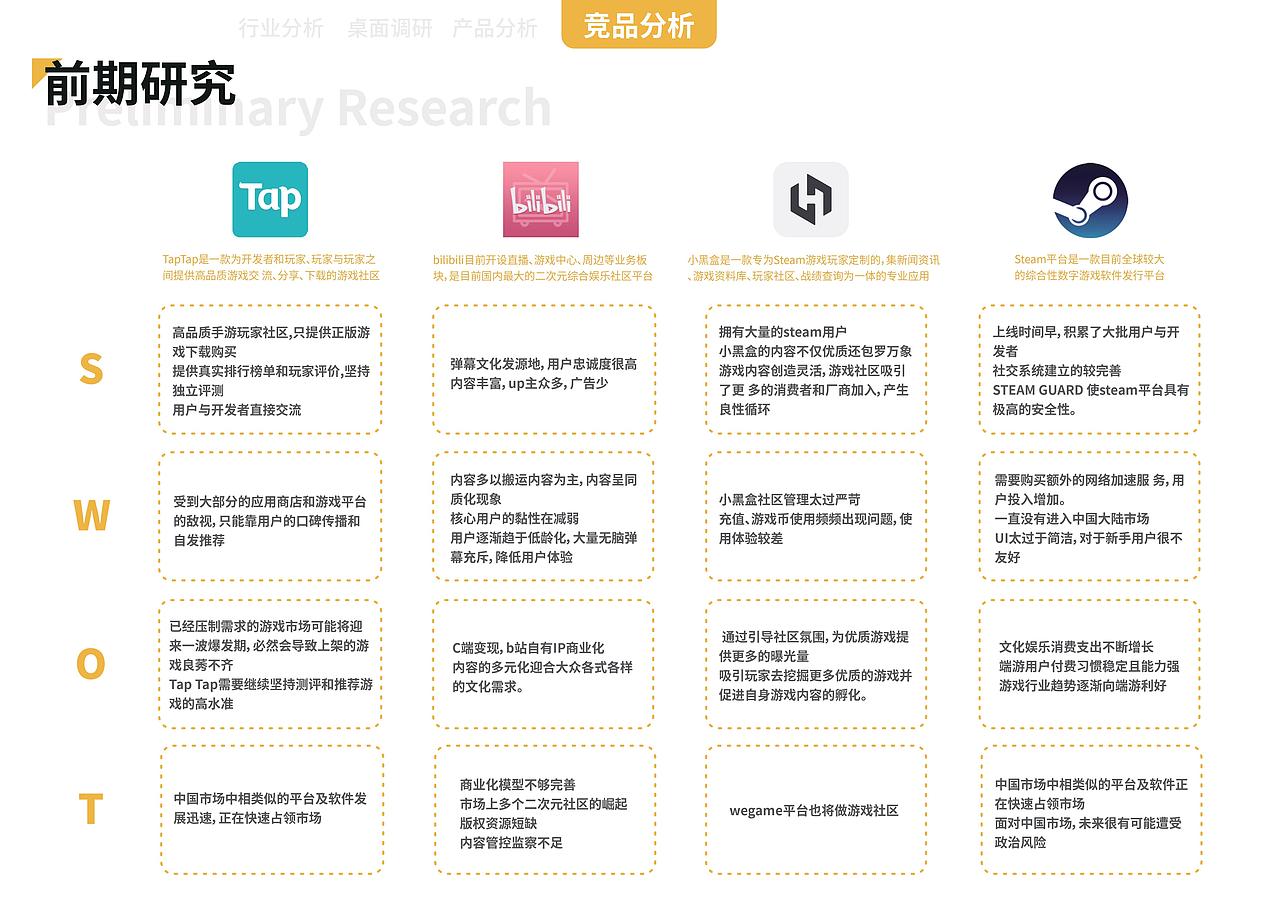Click bilibili weakness box 内容多以搬运内容为主

tap(544, 516)
